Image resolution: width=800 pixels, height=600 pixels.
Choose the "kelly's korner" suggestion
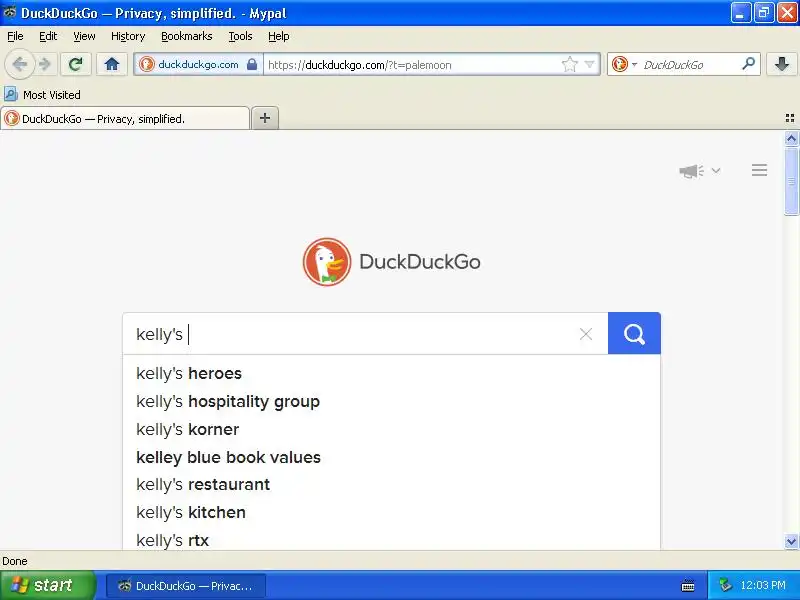(x=391, y=430)
